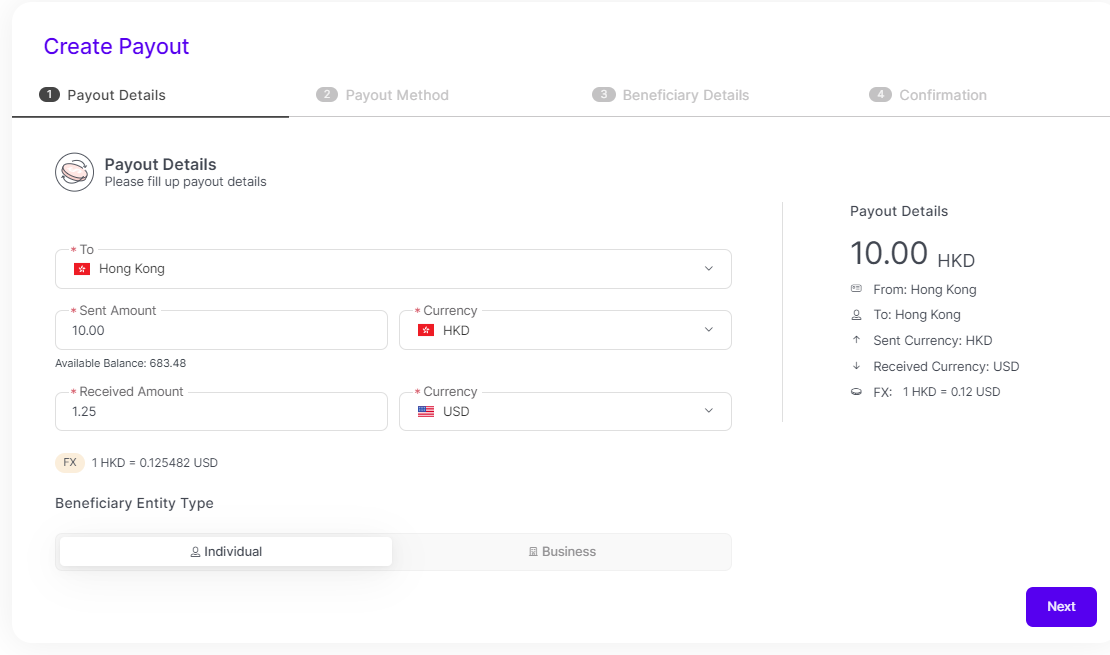Click the Hong Kong flag in To field
The width and height of the screenshot is (1110, 655).
[x=82, y=269]
